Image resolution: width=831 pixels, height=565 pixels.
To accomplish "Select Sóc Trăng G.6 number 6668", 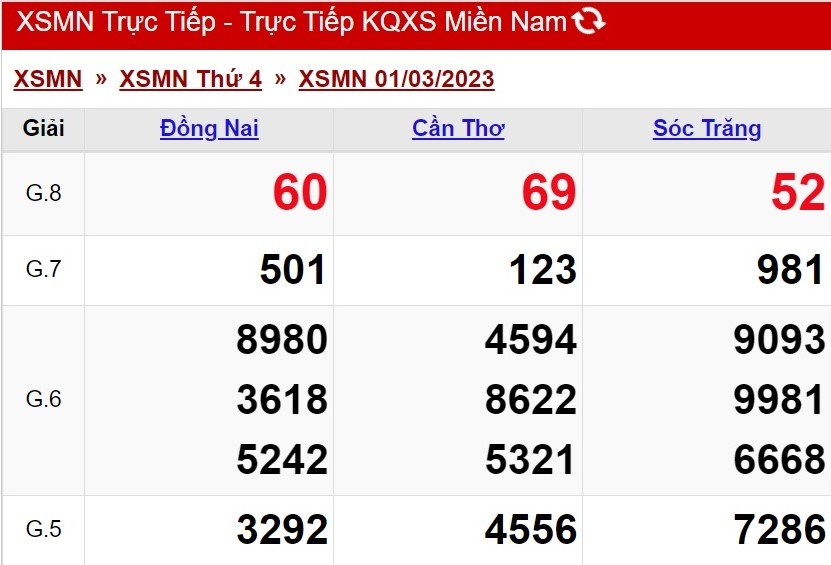I will click(779, 459).
